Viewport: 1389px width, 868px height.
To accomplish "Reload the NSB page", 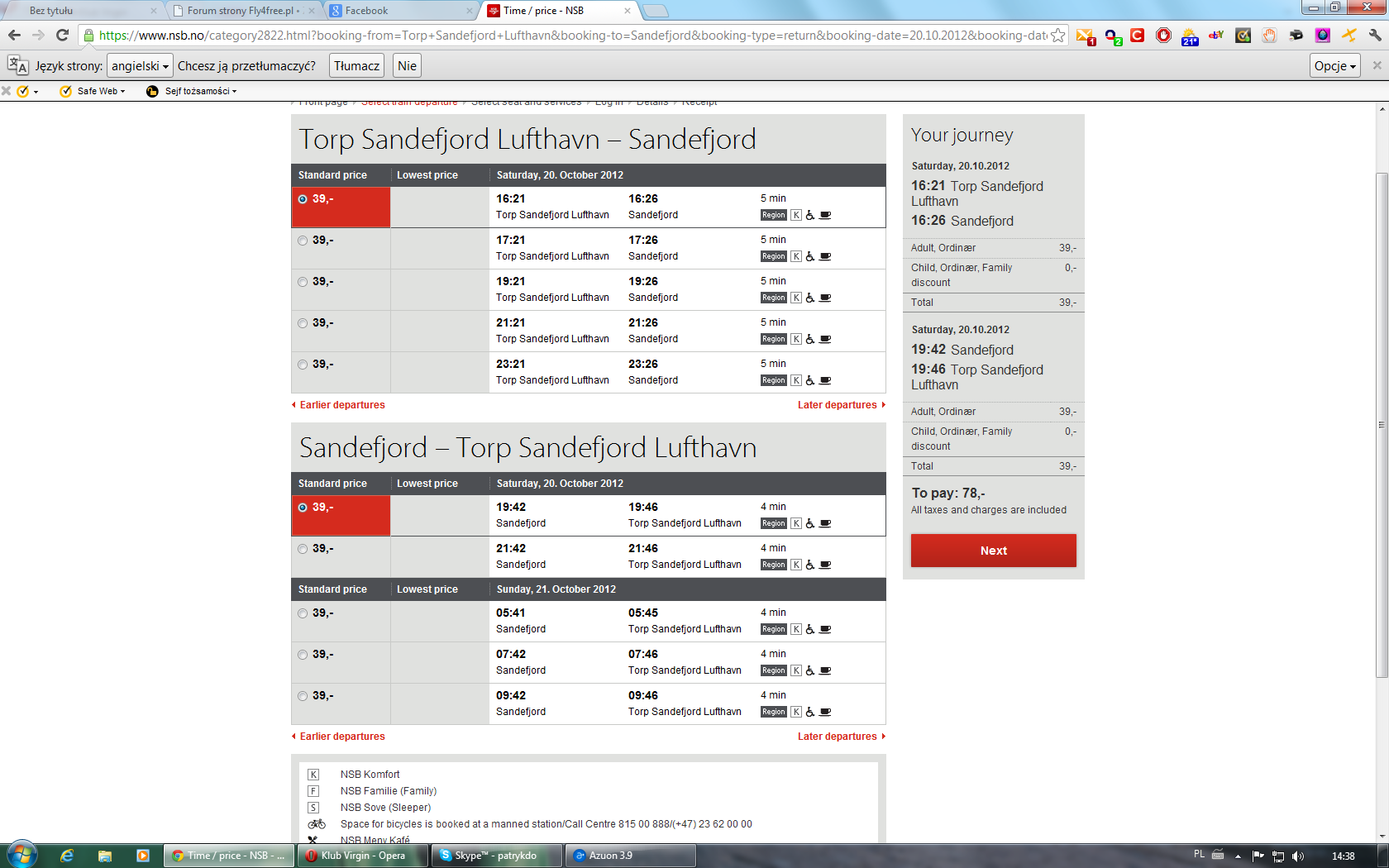I will (x=62, y=36).
